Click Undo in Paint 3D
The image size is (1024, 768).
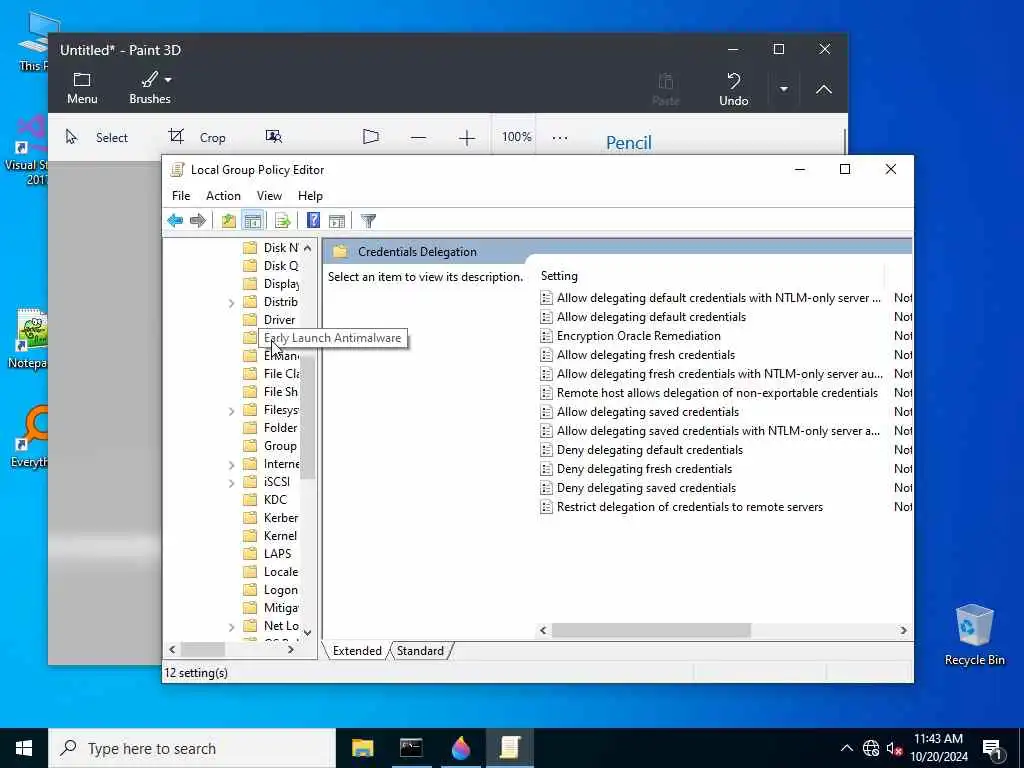733,89
